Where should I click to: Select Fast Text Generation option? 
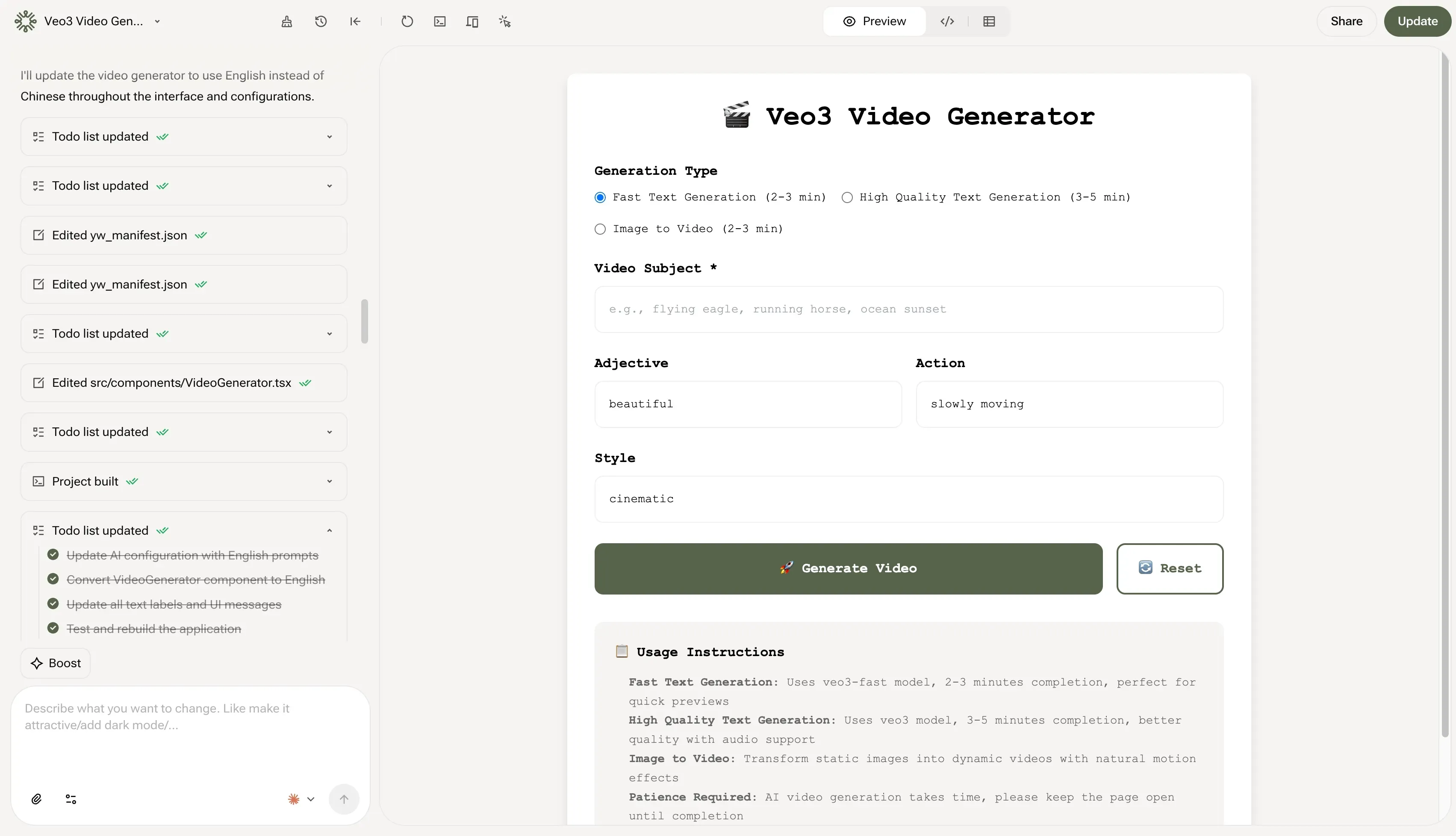(x=600, y=197)
